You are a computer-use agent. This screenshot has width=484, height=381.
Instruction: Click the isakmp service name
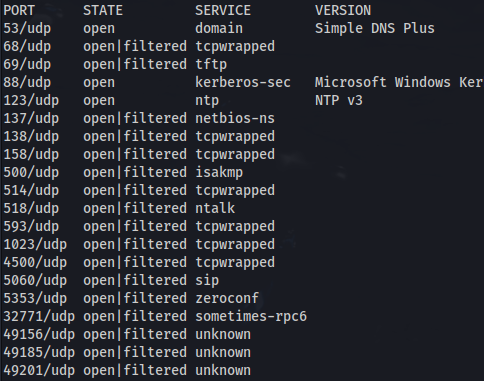tap(219, 172)
